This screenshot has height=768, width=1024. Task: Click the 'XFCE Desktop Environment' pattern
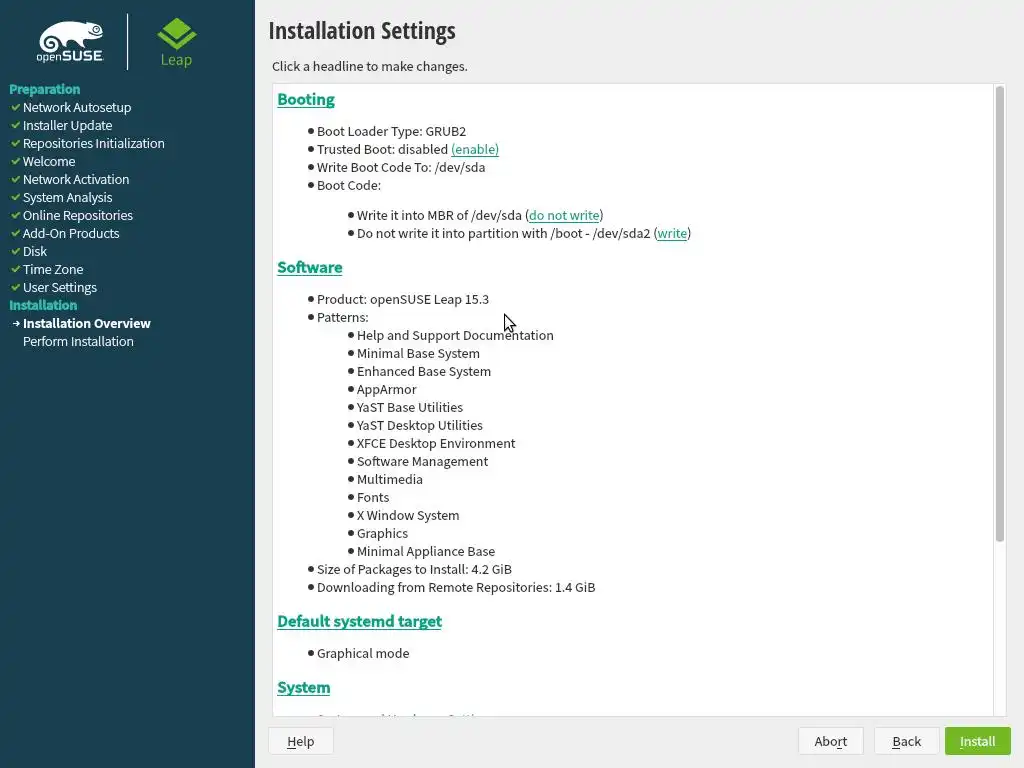pos(436,443)
